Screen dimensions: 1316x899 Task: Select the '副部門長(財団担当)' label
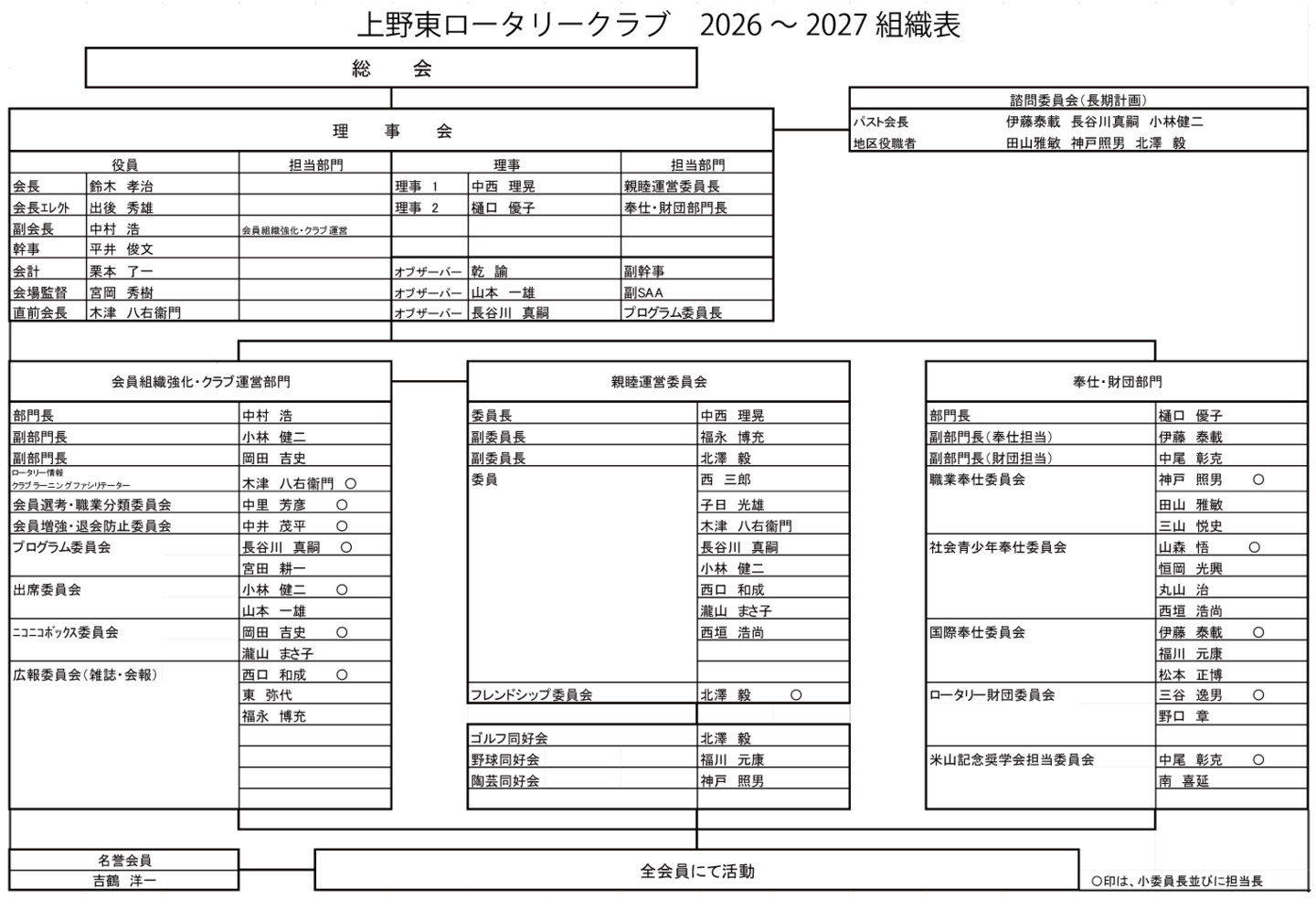click(x=991, y=458)
